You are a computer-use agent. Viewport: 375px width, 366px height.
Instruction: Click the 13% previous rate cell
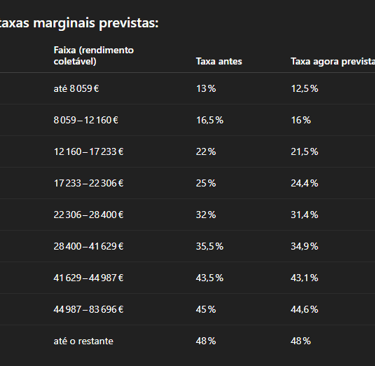[x=206, y=89]
